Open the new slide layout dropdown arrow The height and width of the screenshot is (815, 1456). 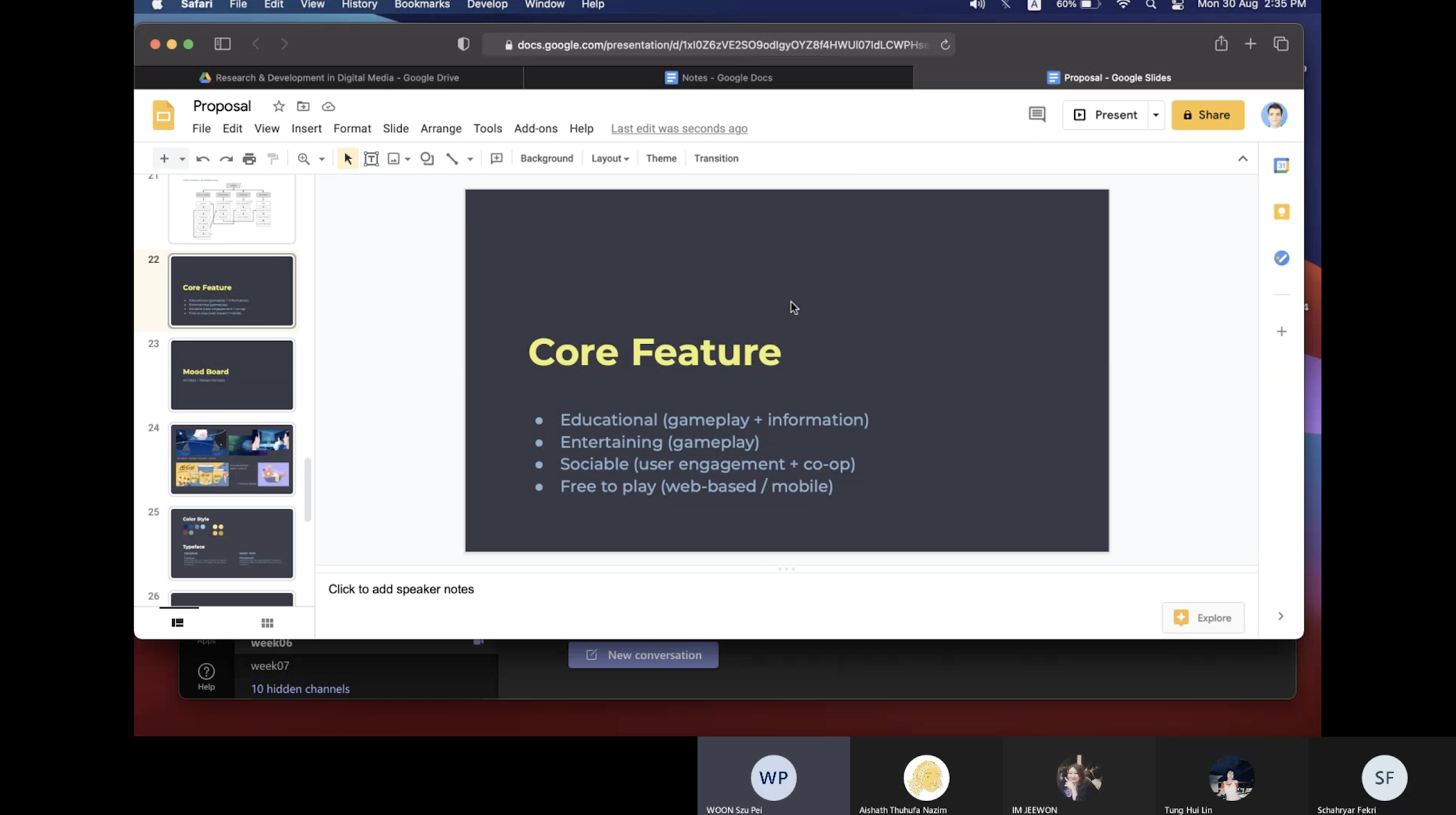click(183, 159)
